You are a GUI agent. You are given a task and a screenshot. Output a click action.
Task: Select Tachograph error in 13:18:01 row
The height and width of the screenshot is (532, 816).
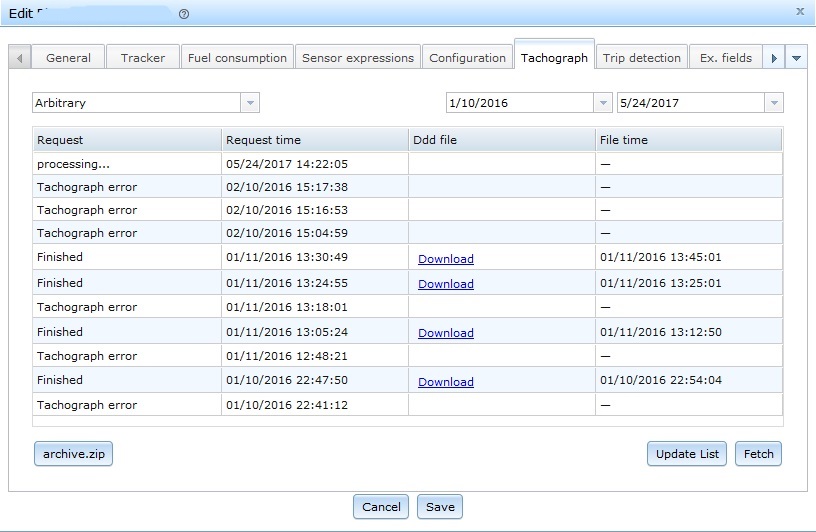tap(87, 307)
